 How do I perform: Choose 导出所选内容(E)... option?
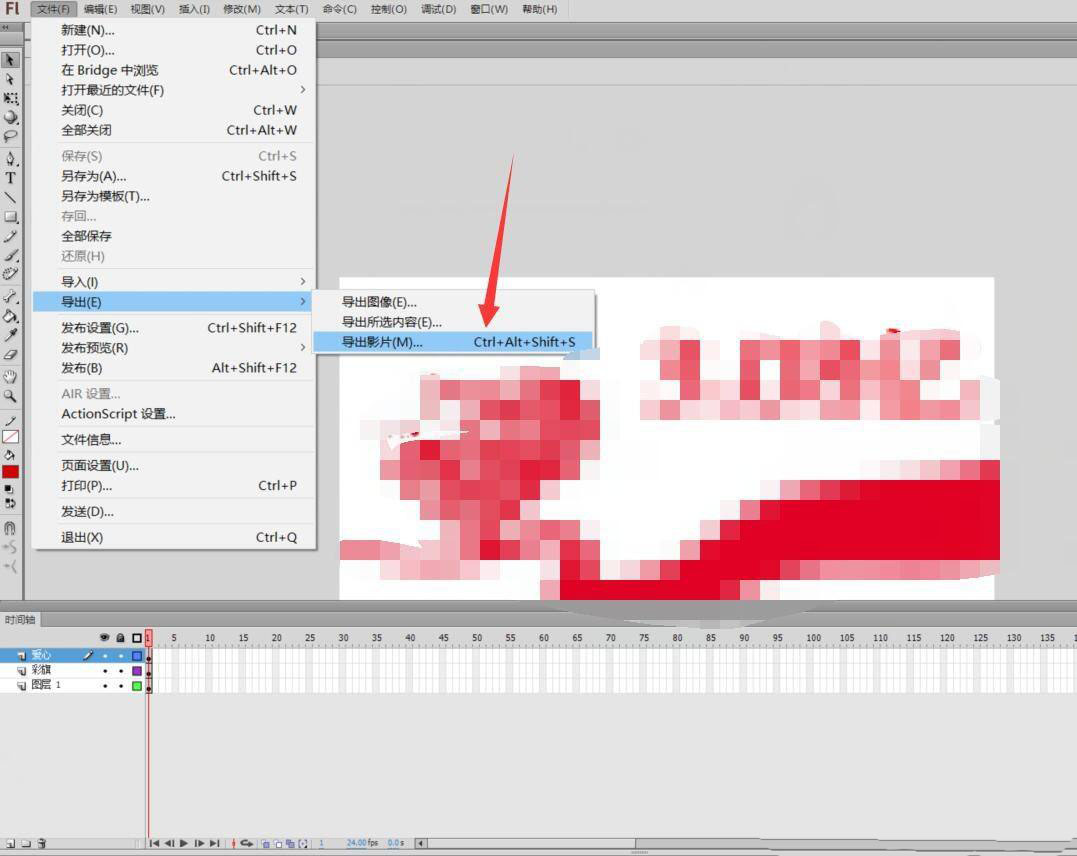pos(453,322)
